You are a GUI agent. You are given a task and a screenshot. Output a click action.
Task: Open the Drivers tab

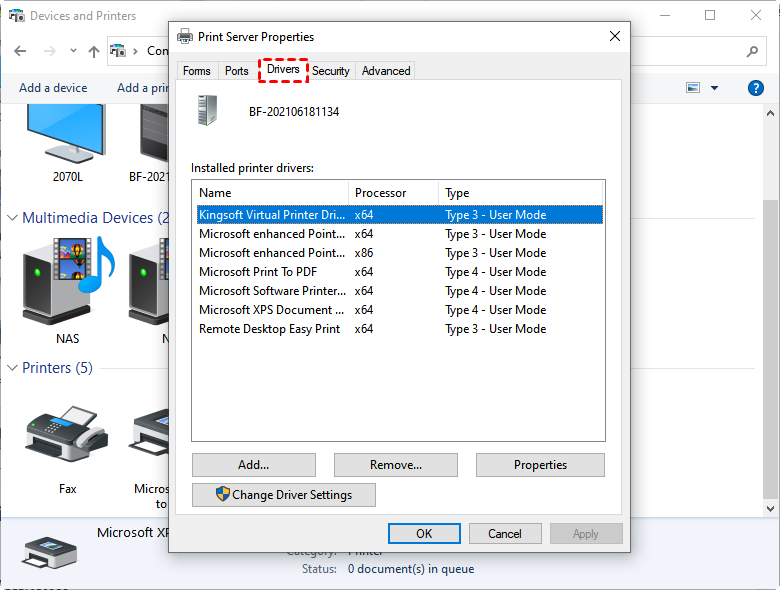pyautogui.click(x=283, y=69)
